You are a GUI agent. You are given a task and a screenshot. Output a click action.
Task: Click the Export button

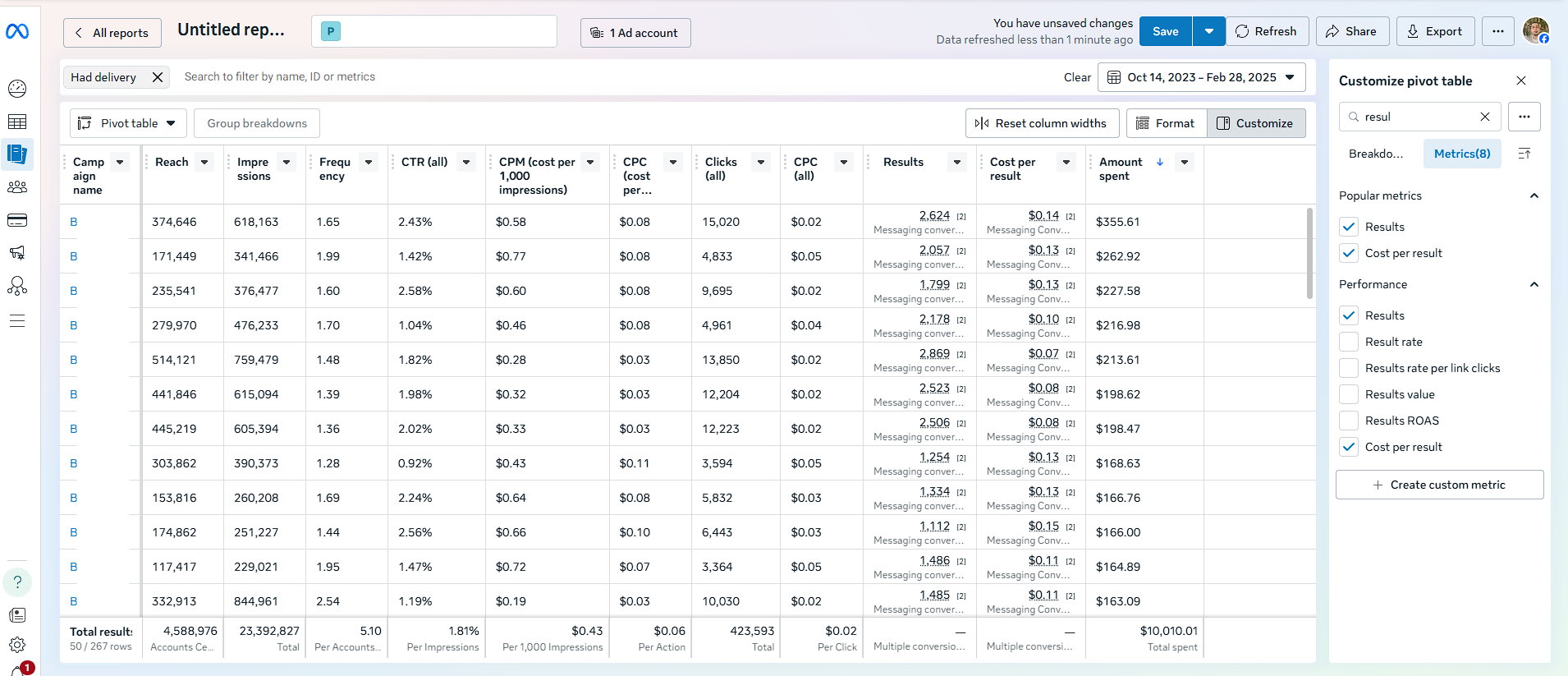pyautogui.click(x=1434, y=31)
